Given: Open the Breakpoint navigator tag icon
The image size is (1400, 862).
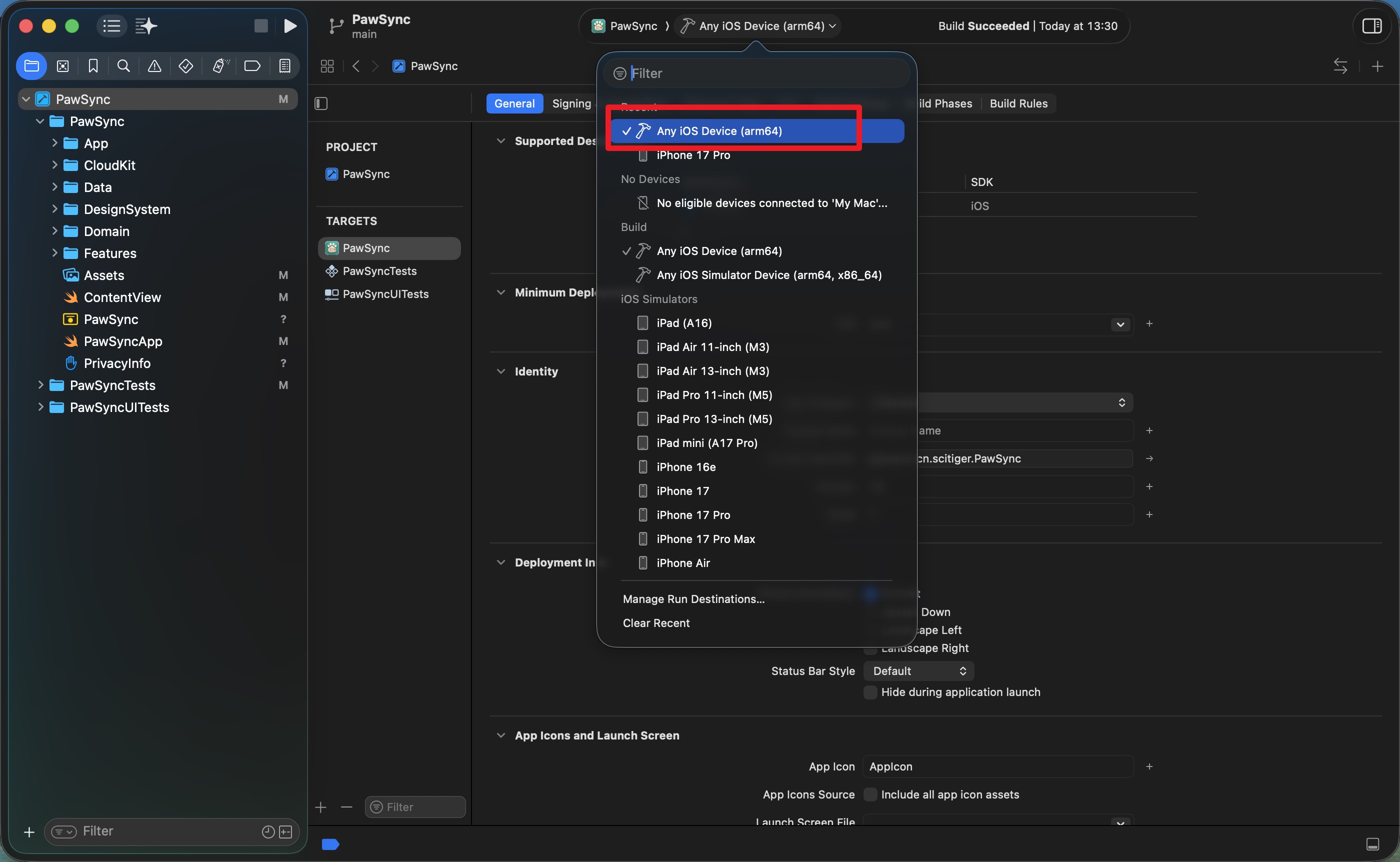Looking at the screenshot, I should click(252, 66).
